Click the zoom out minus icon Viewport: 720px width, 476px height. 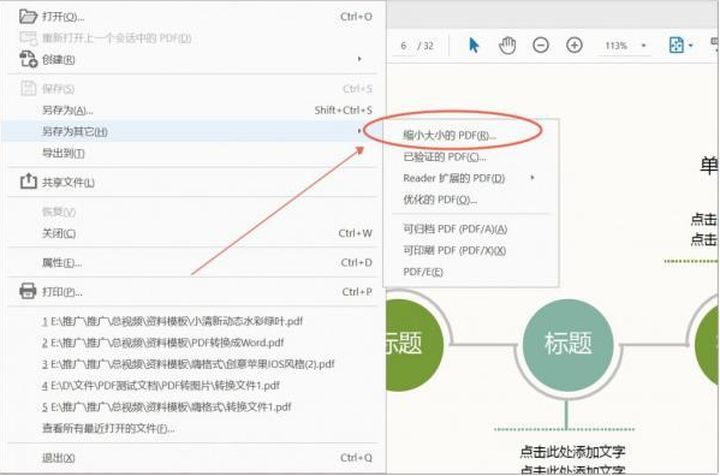pos(541,45)
